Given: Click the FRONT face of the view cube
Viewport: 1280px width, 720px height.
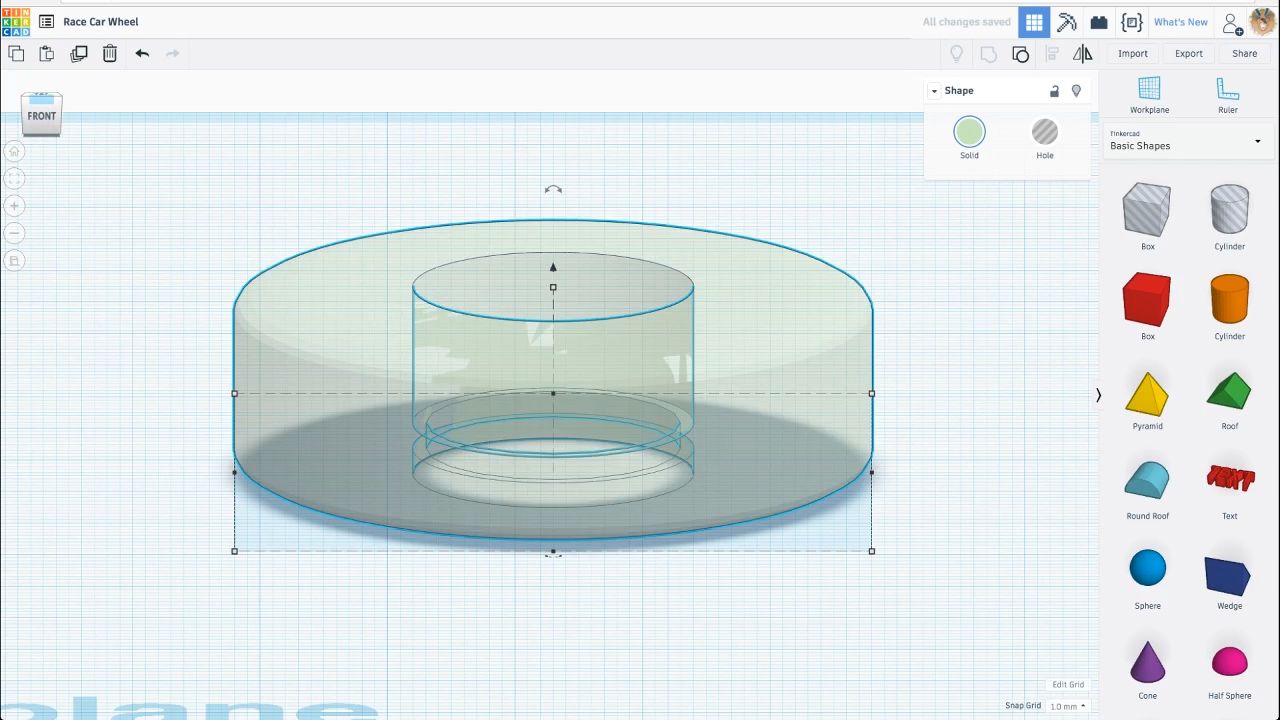Looking at the screenshot, I should [42, 116].
